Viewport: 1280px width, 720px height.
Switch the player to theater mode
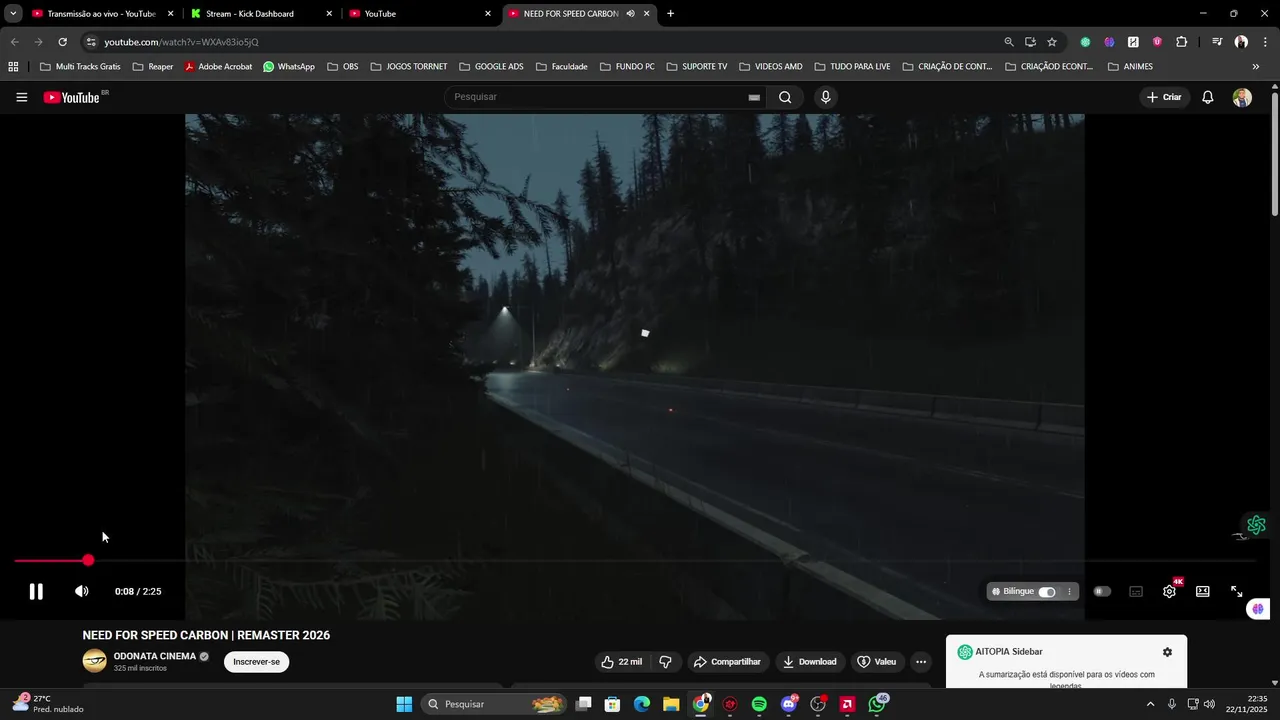1203,591
